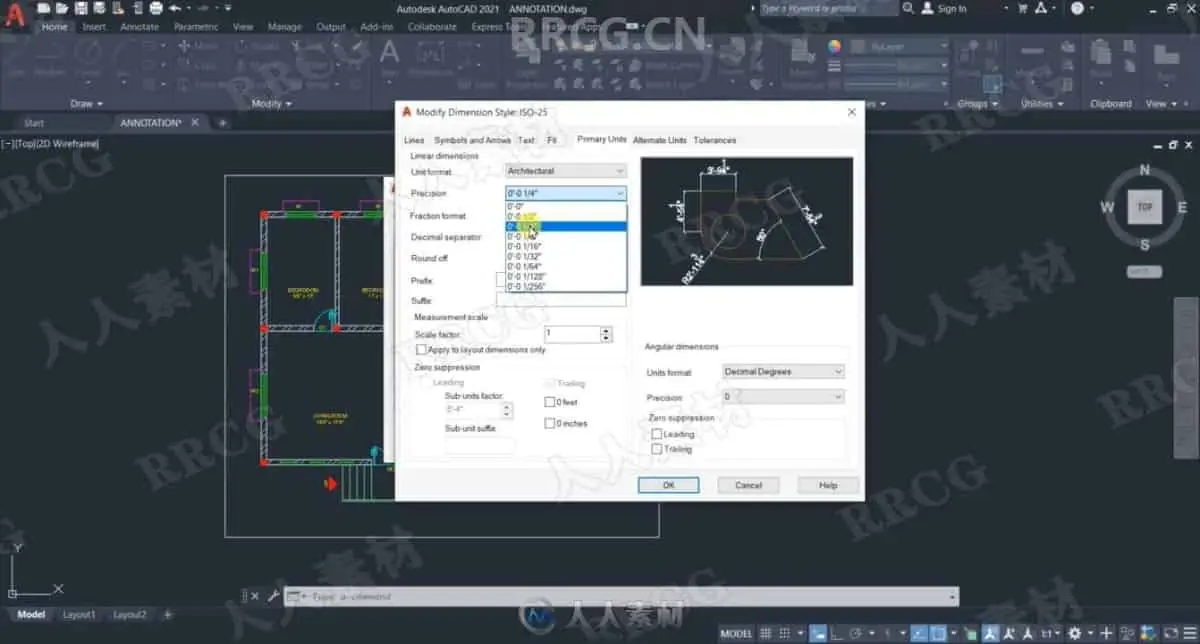Click the workspace switching gear icon
The height and width of the screenshot is (644, 1200).
[1074, 633]
